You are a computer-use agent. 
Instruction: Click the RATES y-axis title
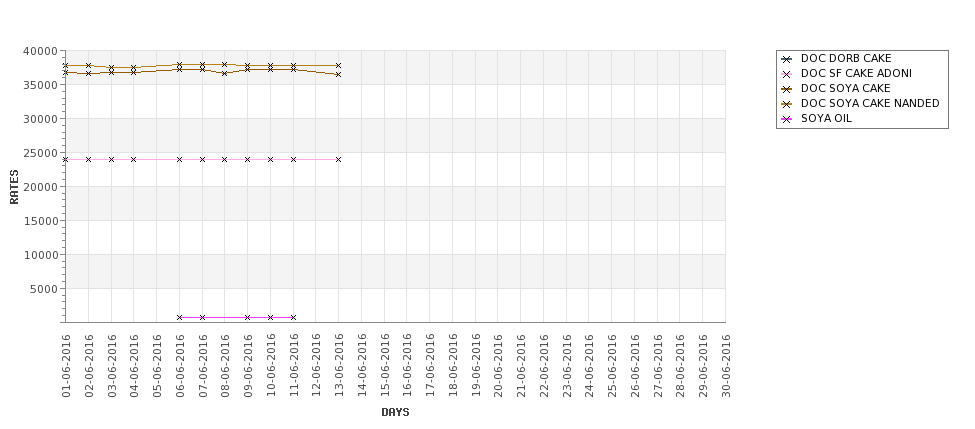(x=14, y=187)
